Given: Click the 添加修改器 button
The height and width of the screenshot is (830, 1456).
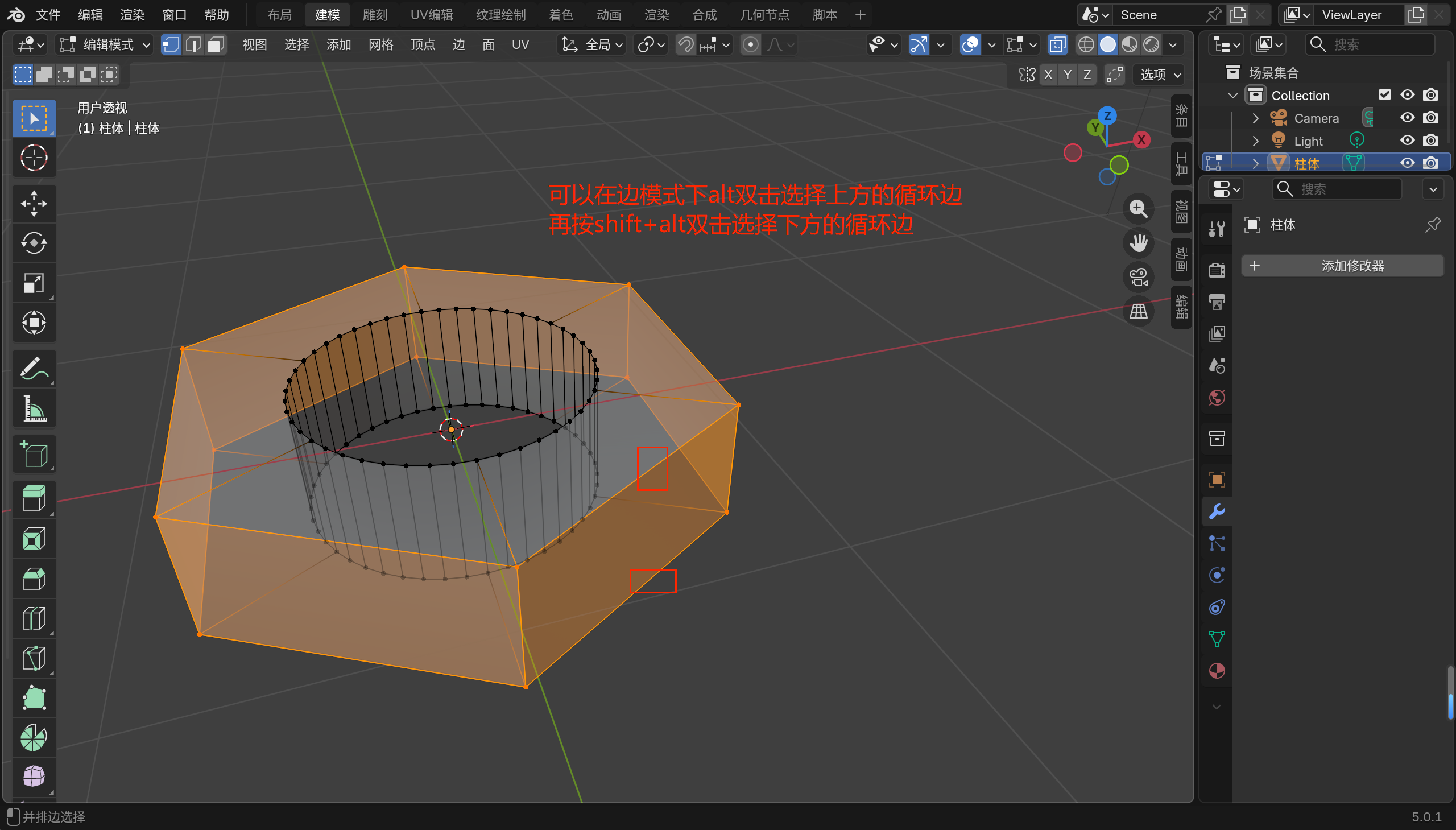Looking at the screenshot, I should [1343, 266].
